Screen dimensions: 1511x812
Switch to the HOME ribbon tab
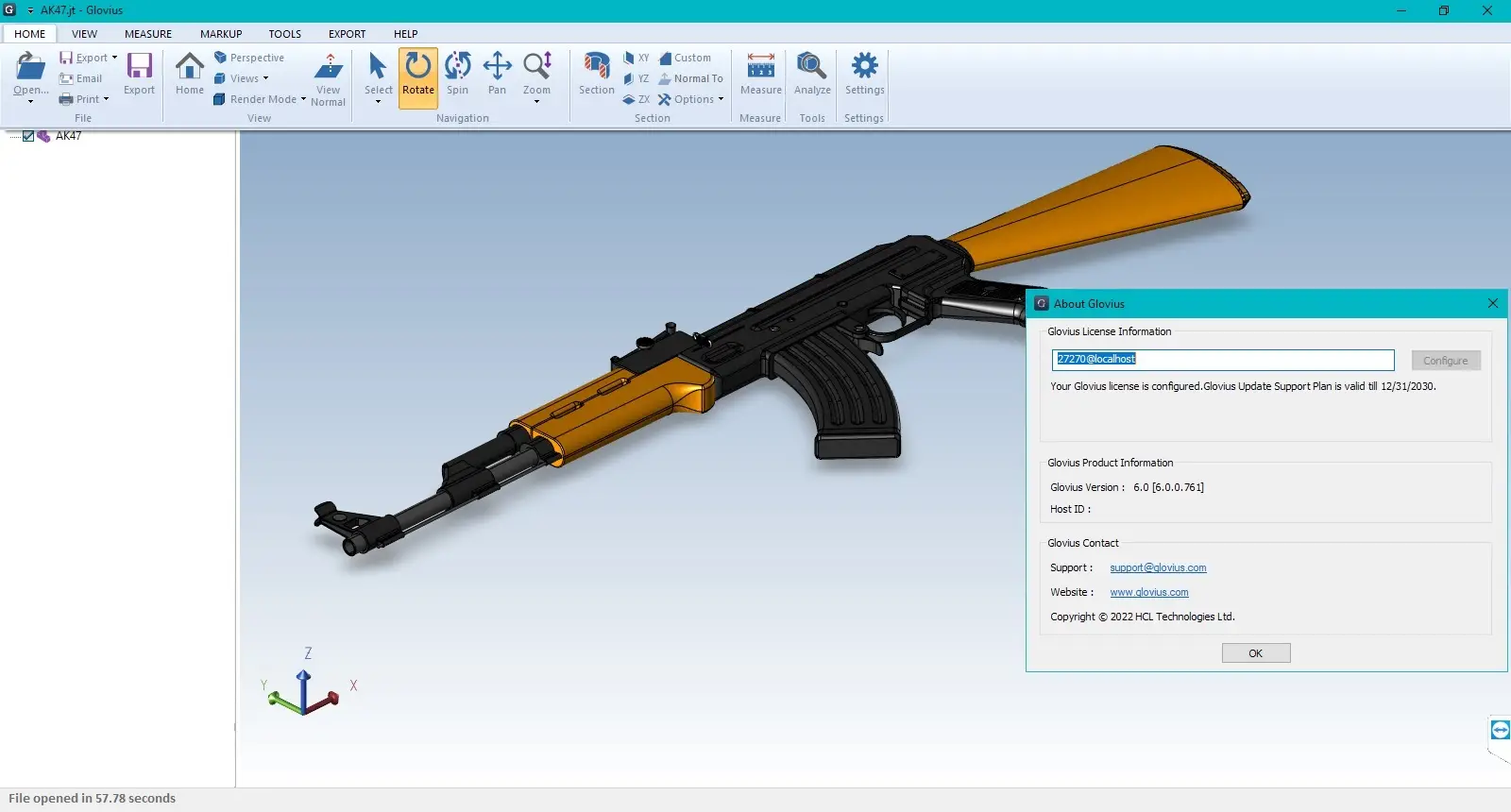click(x=29, y=34)
